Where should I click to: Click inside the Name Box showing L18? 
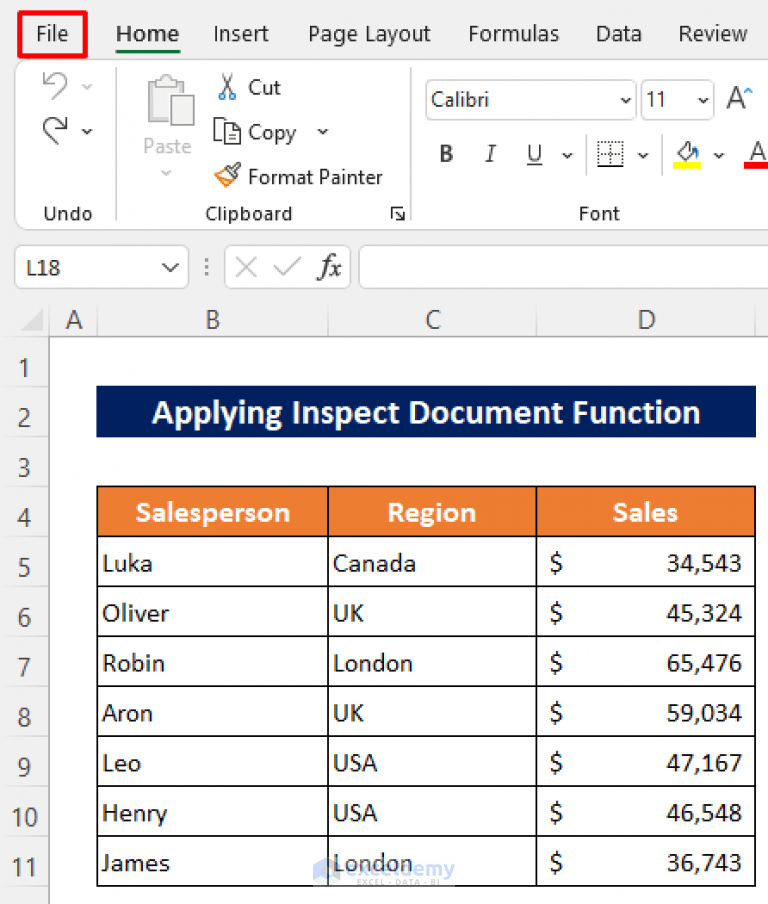[x=90, y=267]
